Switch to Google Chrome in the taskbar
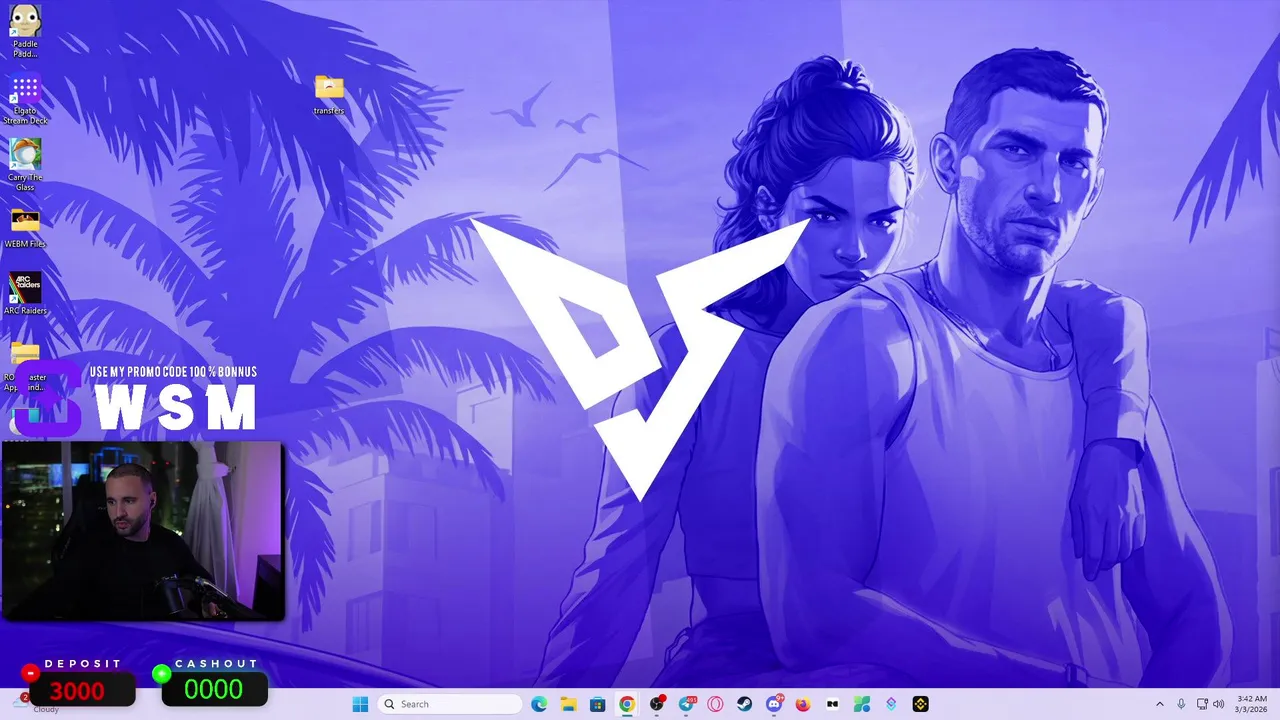1280x720 pixels. pyautogui.click(x=626, y=704)
